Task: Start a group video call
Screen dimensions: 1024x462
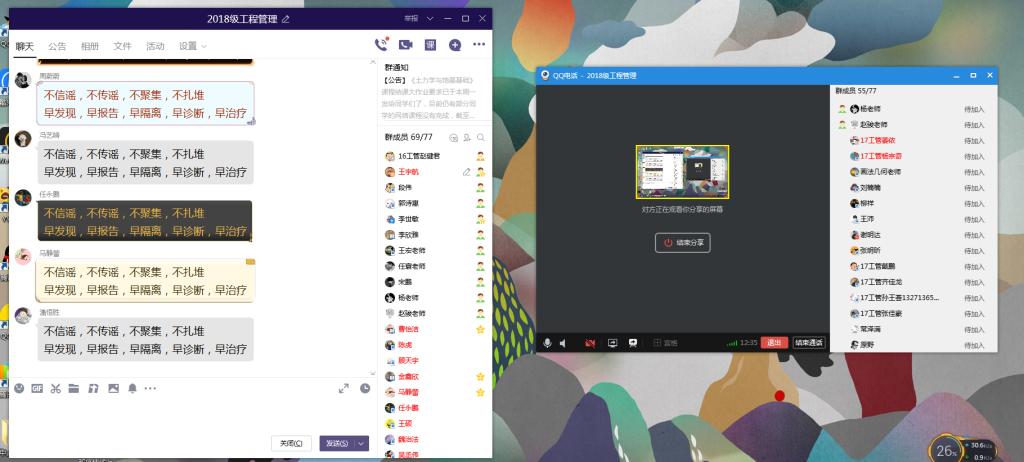Action: pos(405,45)
